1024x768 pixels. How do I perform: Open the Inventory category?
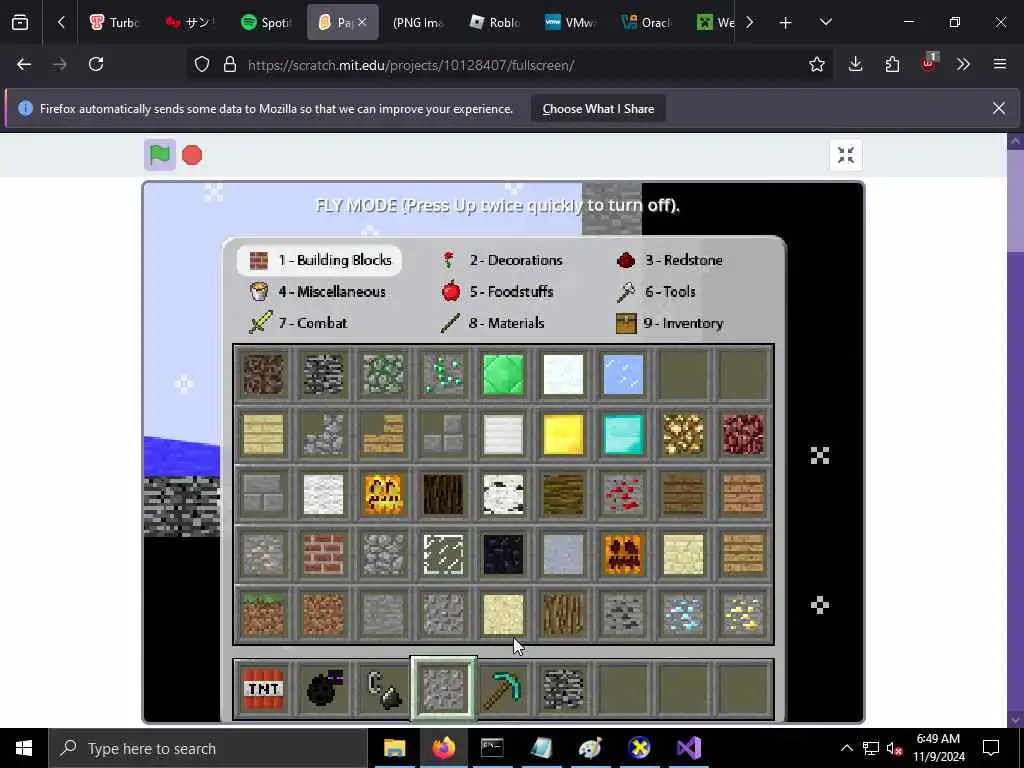tap(670, 323)
